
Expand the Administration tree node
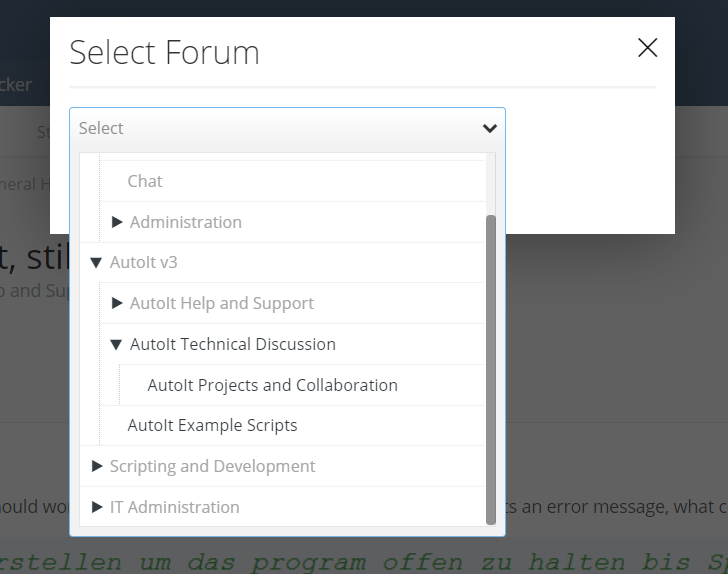tap(117, 222)
